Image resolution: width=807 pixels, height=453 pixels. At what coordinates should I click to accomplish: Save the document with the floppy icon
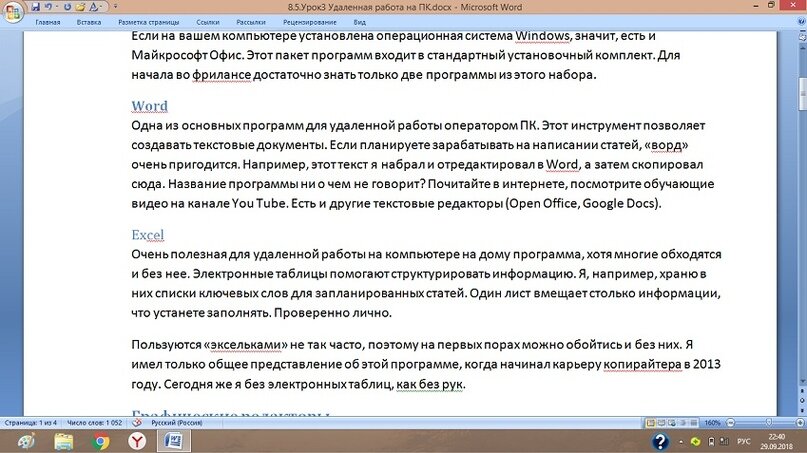pos(35,7)
